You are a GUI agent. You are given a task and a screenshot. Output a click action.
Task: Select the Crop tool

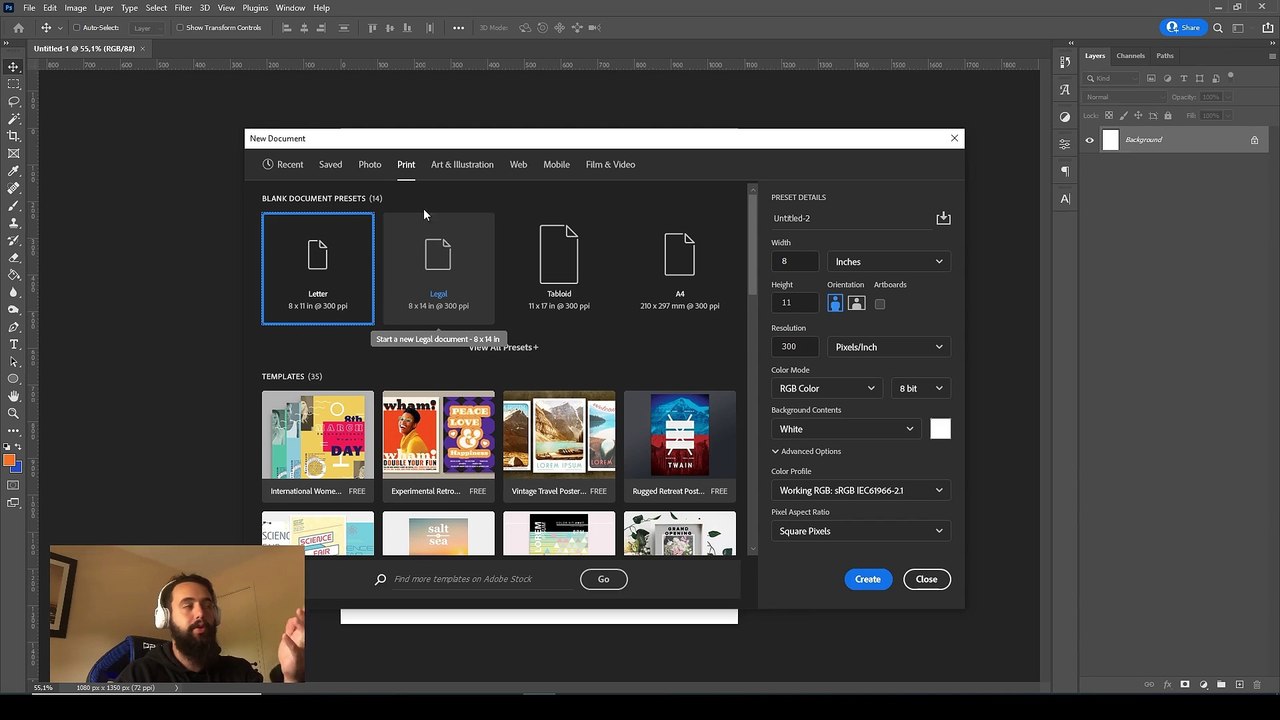(13, 136)
